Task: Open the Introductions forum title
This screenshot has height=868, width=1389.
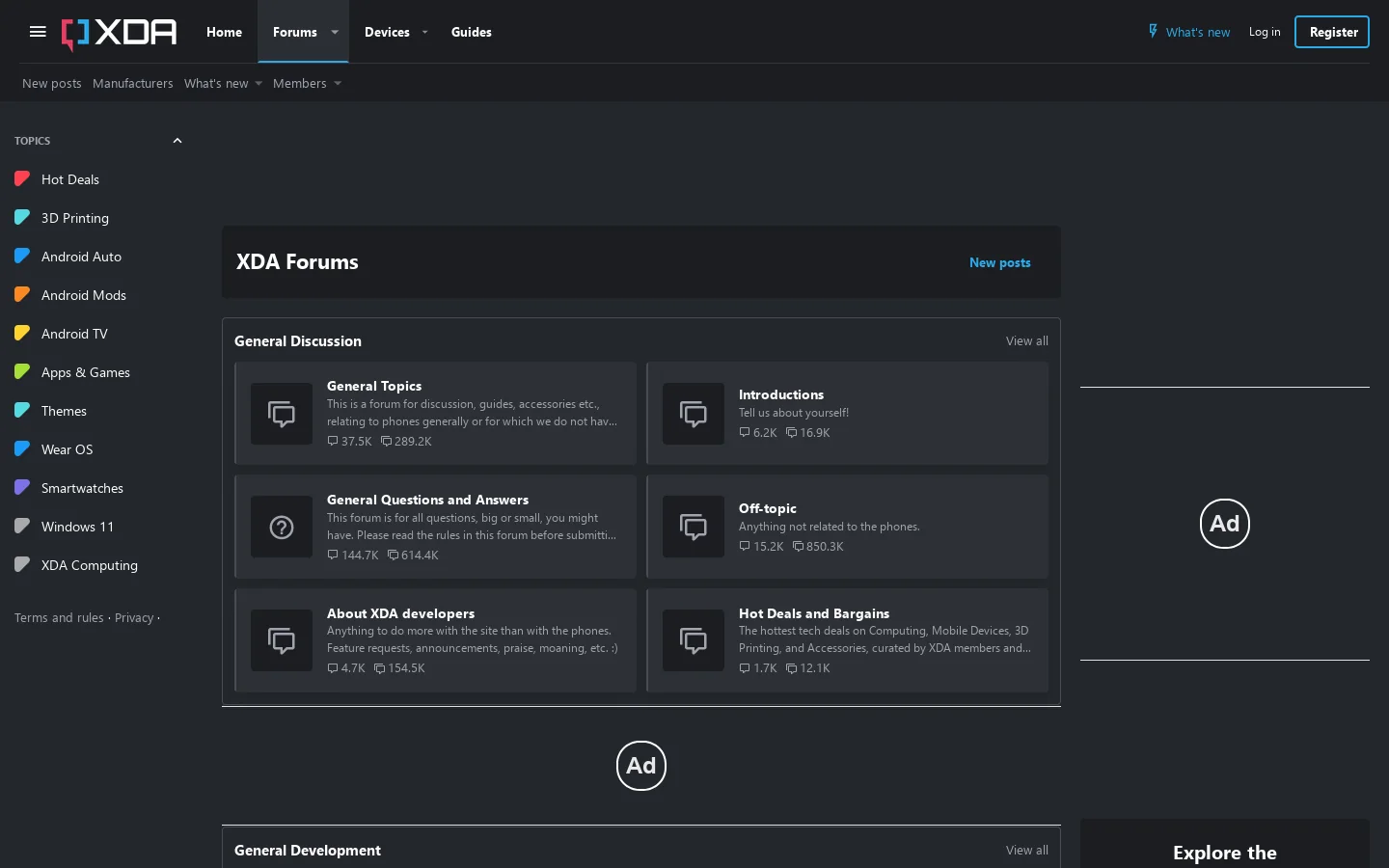Action: click(781, 394)
